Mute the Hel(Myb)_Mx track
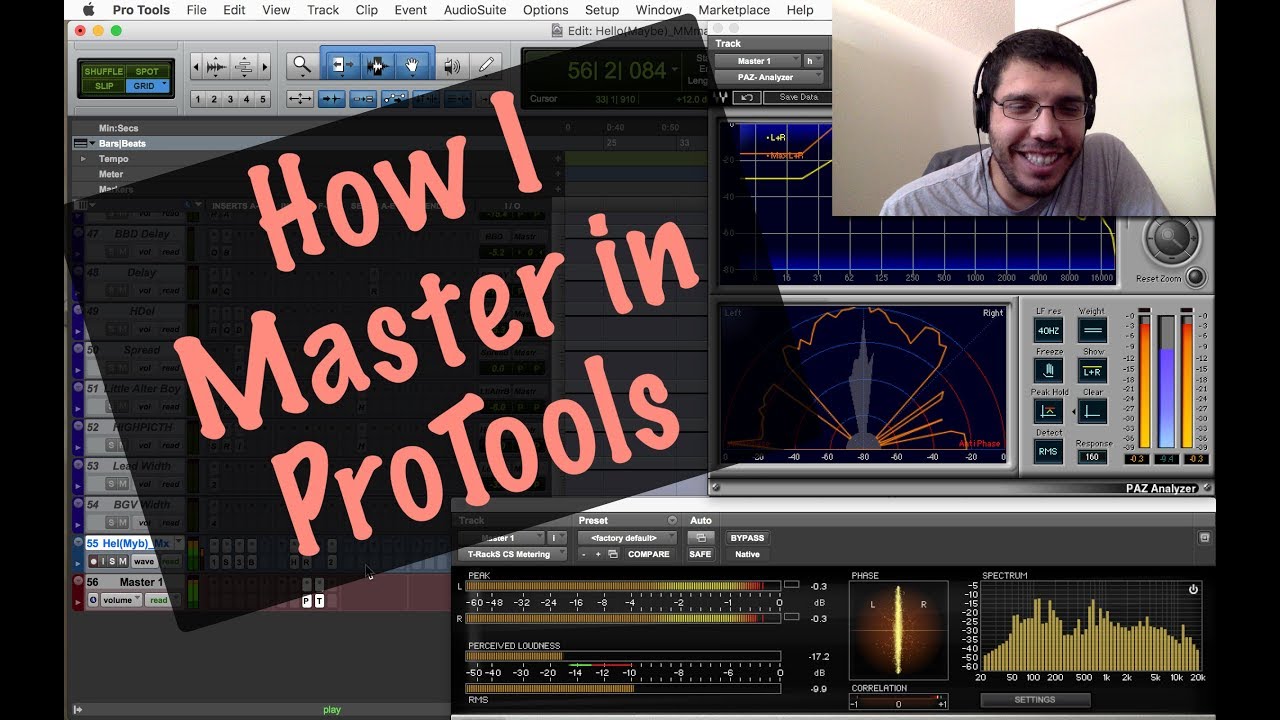 point(124,561)
